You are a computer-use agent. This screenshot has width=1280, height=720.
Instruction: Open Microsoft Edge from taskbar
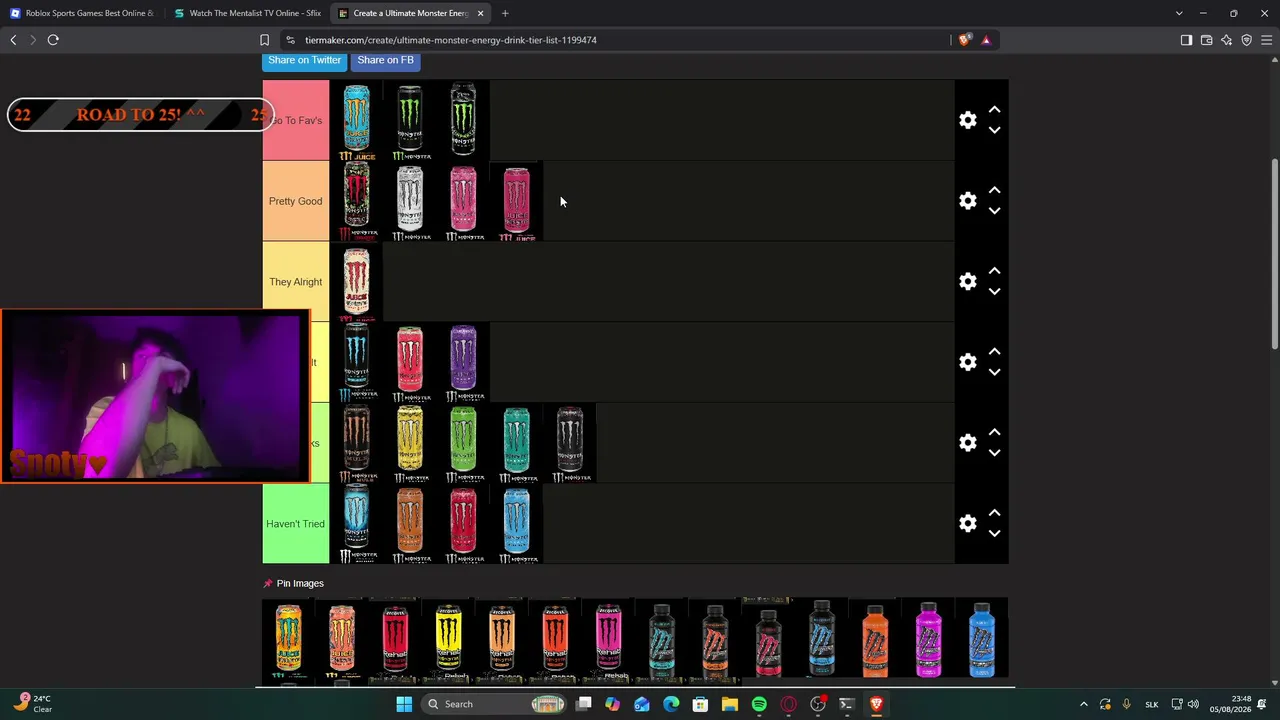click(x=671, y=704)
